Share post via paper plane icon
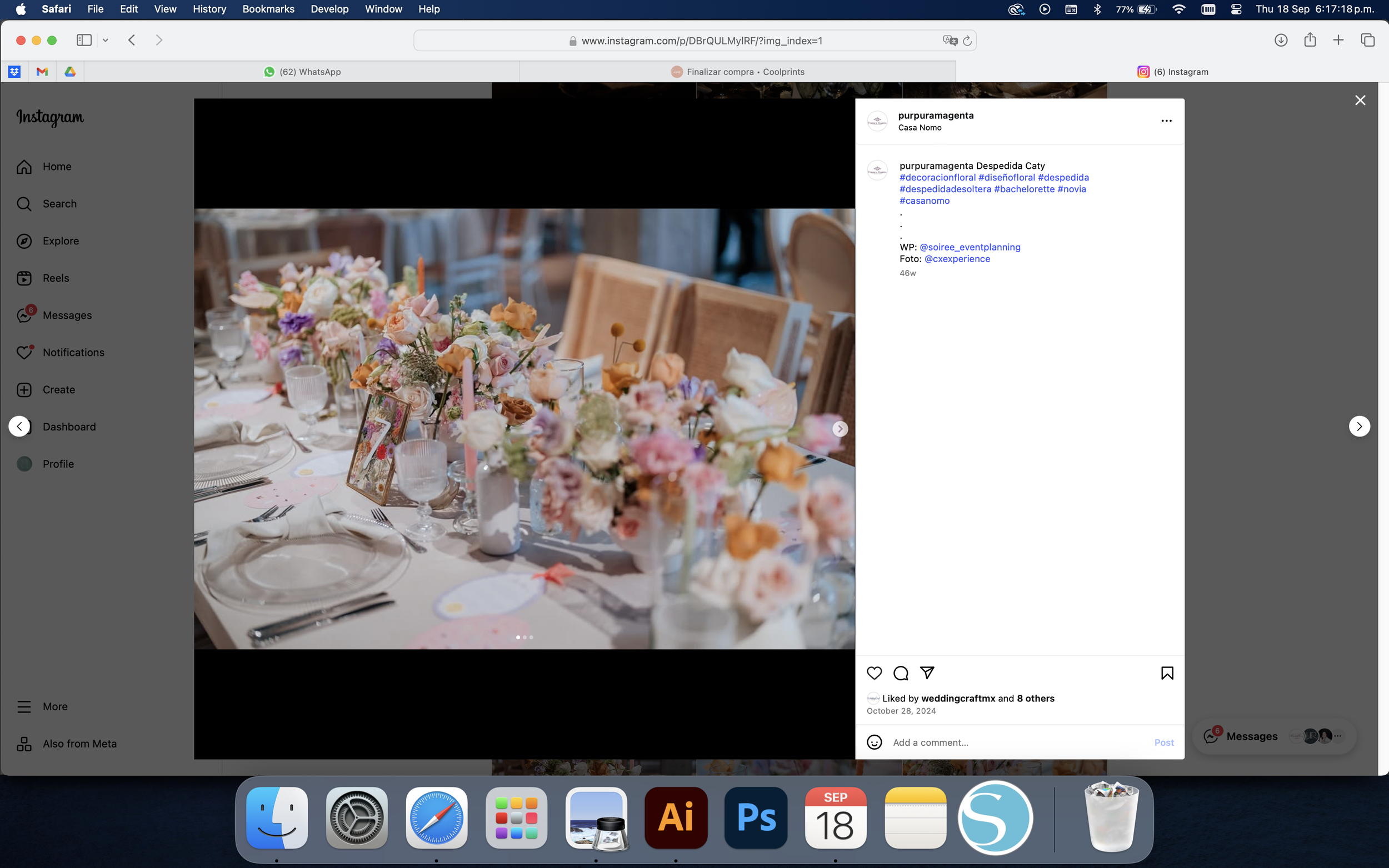This screenshot has height=868, width=1389. [927, 673]
